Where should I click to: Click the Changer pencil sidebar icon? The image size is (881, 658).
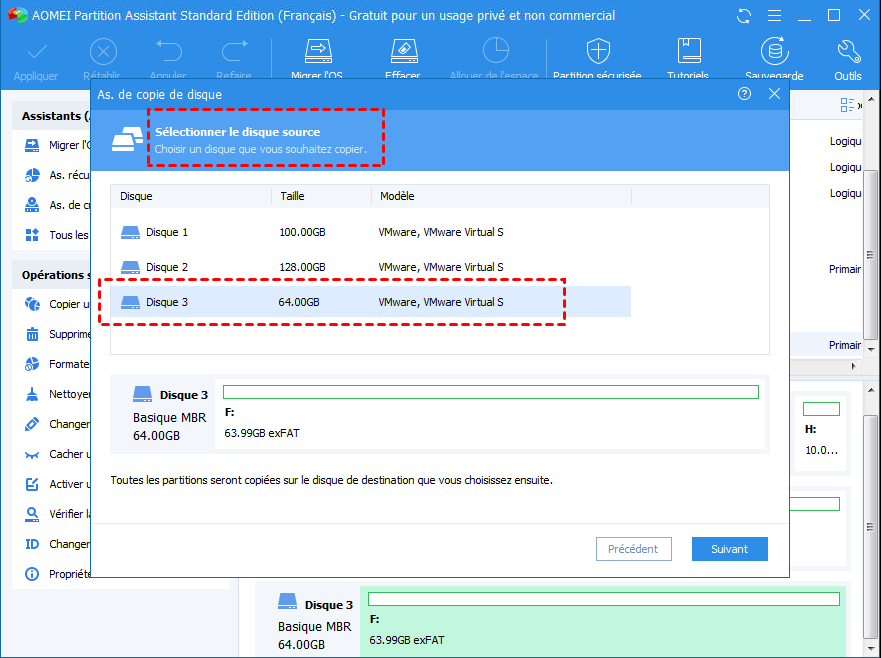click(x=32, y=424)
